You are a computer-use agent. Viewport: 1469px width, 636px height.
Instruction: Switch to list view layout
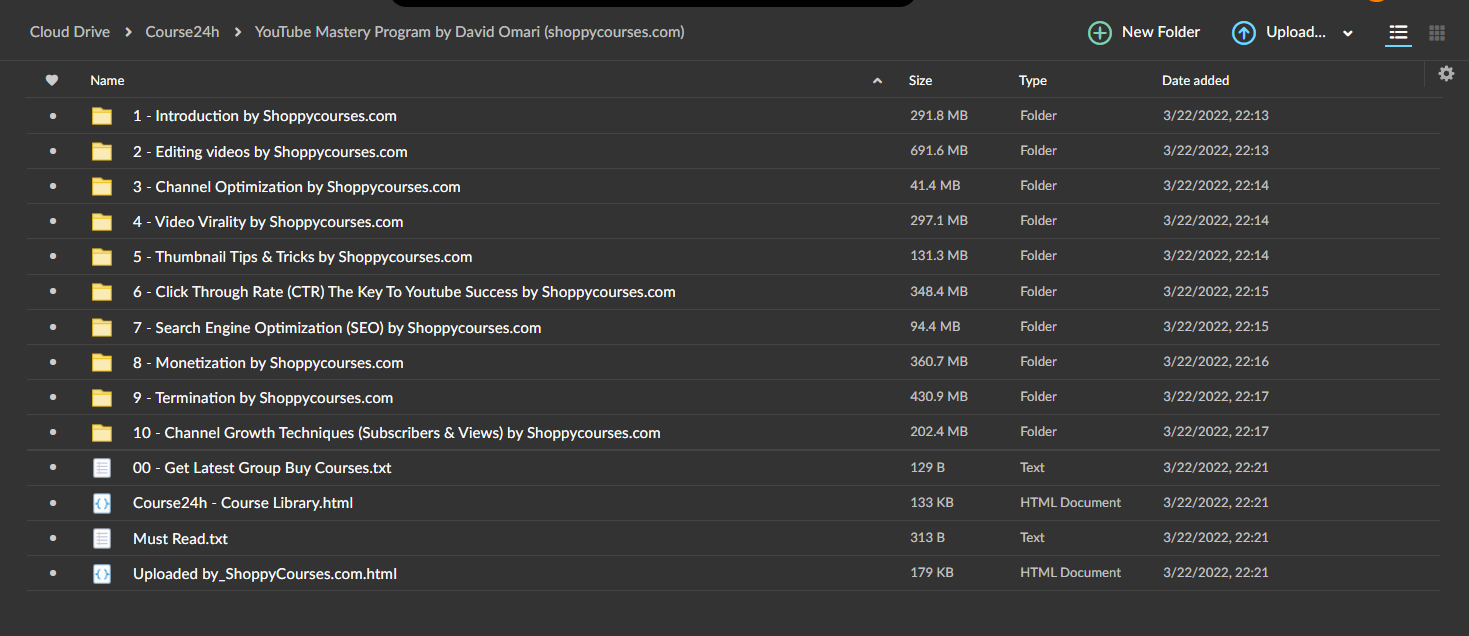(1398, 33)
